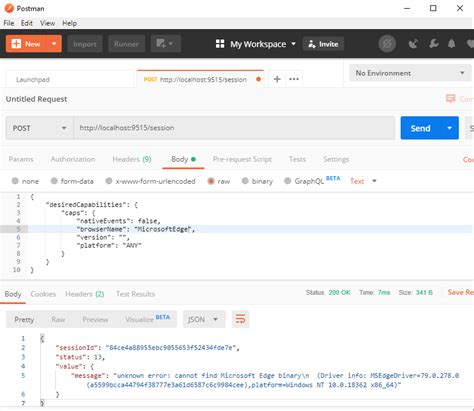The width and height of the screenshot is (474, 411).
Task: Open the View menu
Action: tap(47, 23)
